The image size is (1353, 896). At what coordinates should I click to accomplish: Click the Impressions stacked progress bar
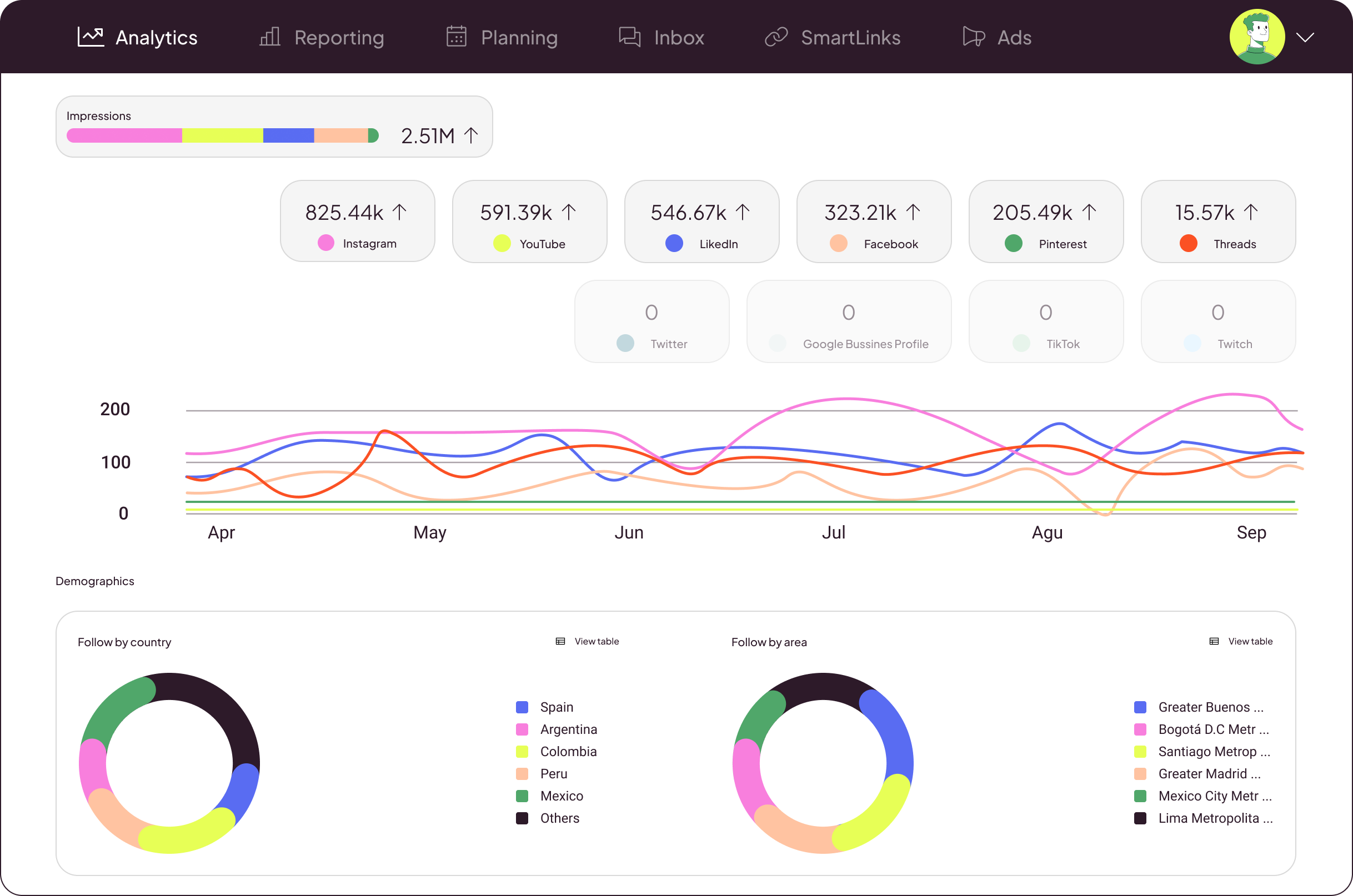point(223,135)
